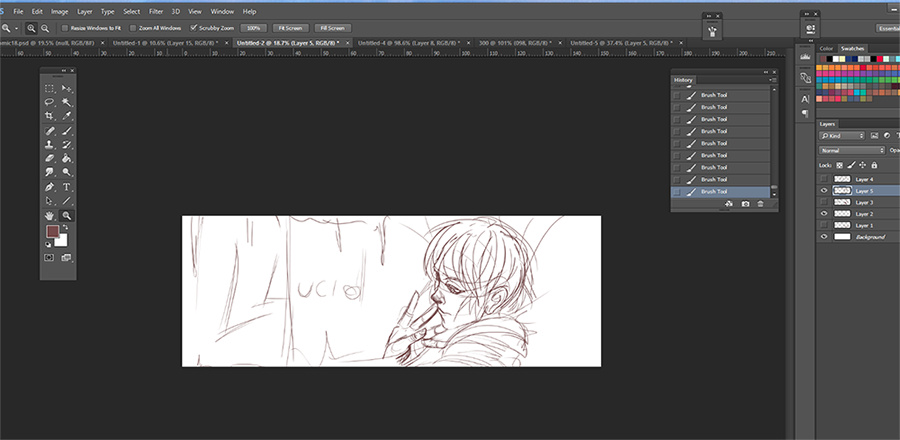The width and height of the screenshot is (900, 440).
Task: Enable Resize Windows to Fit checkbox
Action: pos(65,28)
